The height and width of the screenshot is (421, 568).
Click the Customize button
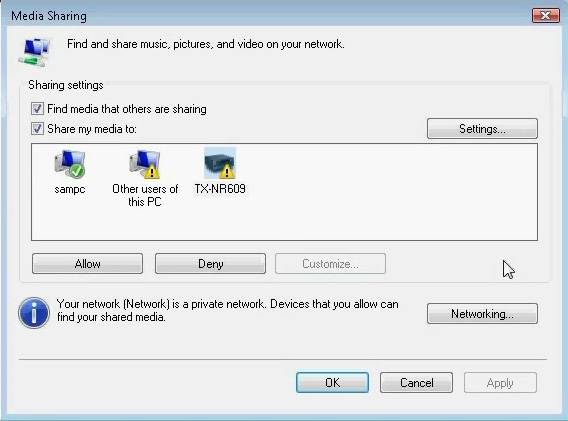(x=330, y=263)
